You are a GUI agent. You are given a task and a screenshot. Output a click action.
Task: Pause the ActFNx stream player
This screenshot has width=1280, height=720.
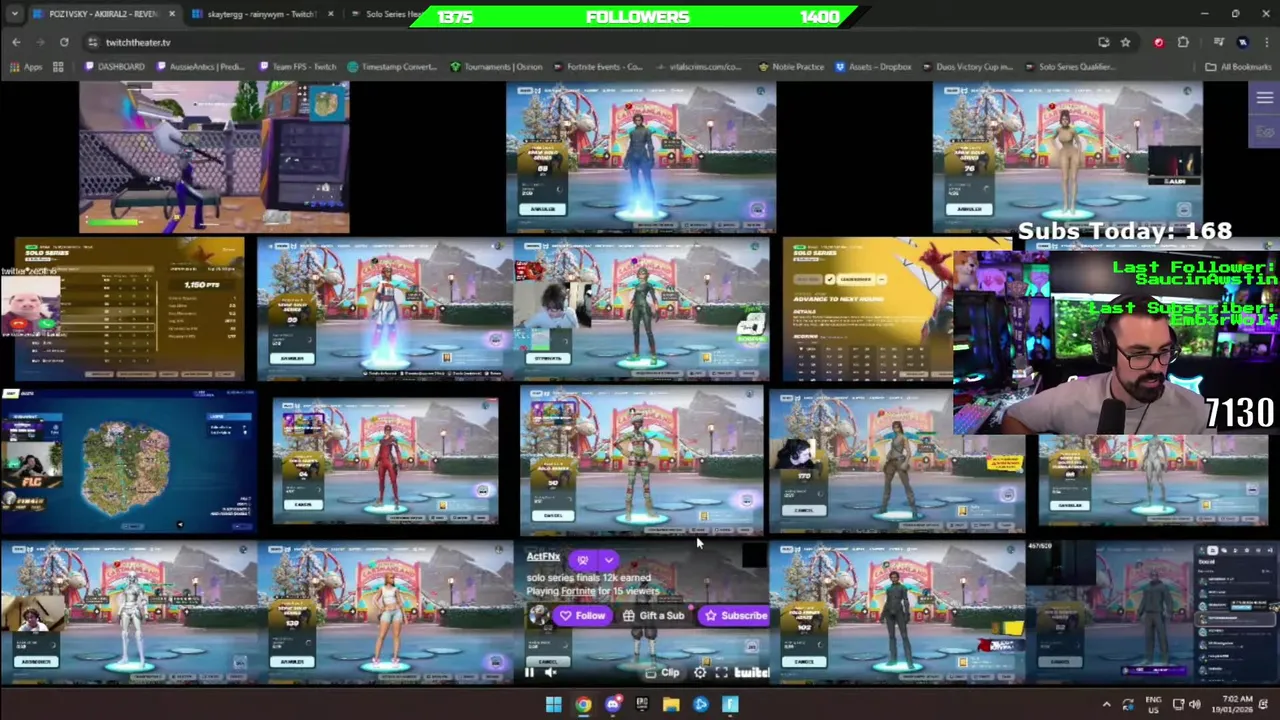click(x=529, y=673)
